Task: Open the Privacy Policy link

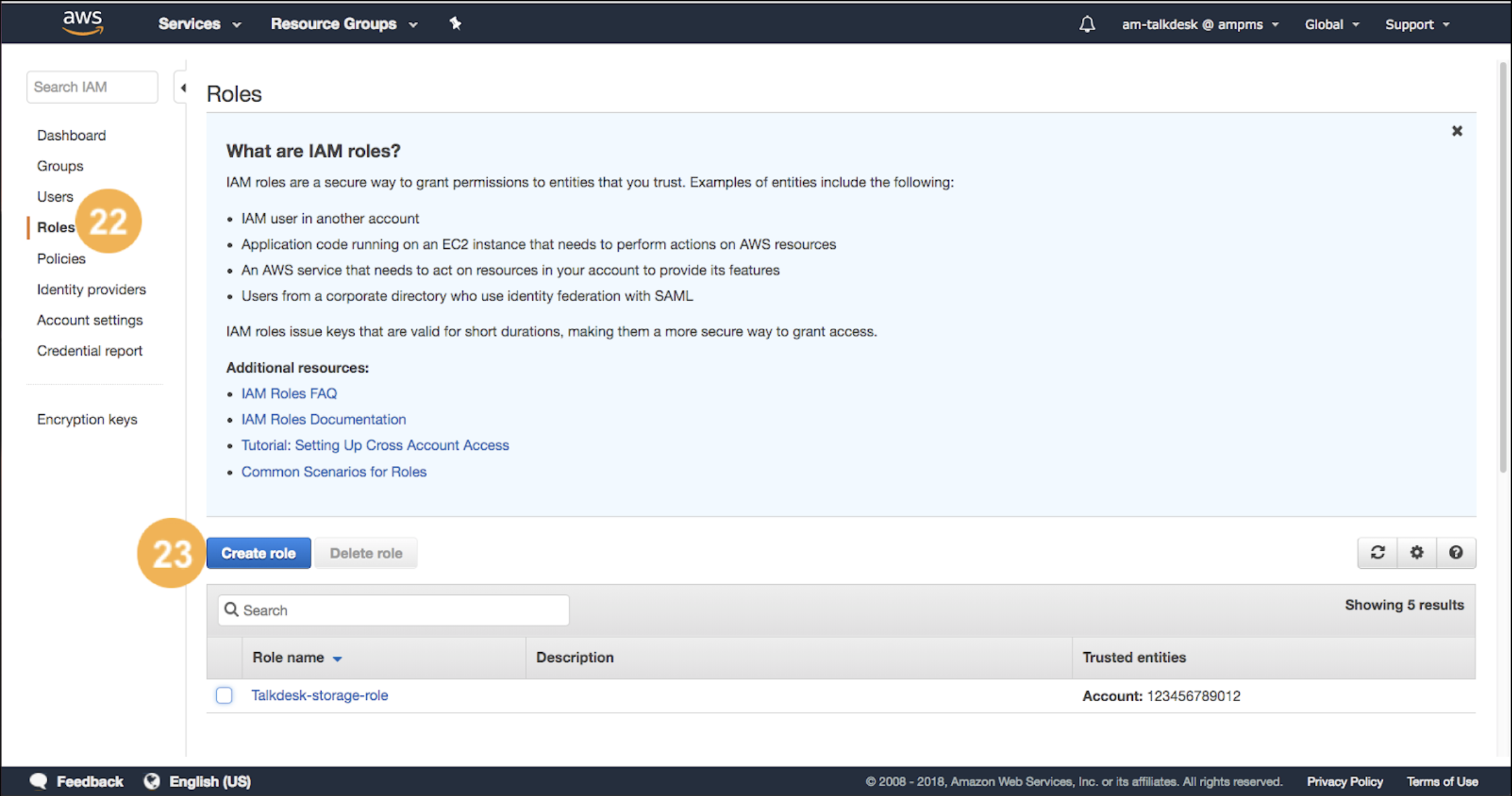Action: (x=1345, y=781)
